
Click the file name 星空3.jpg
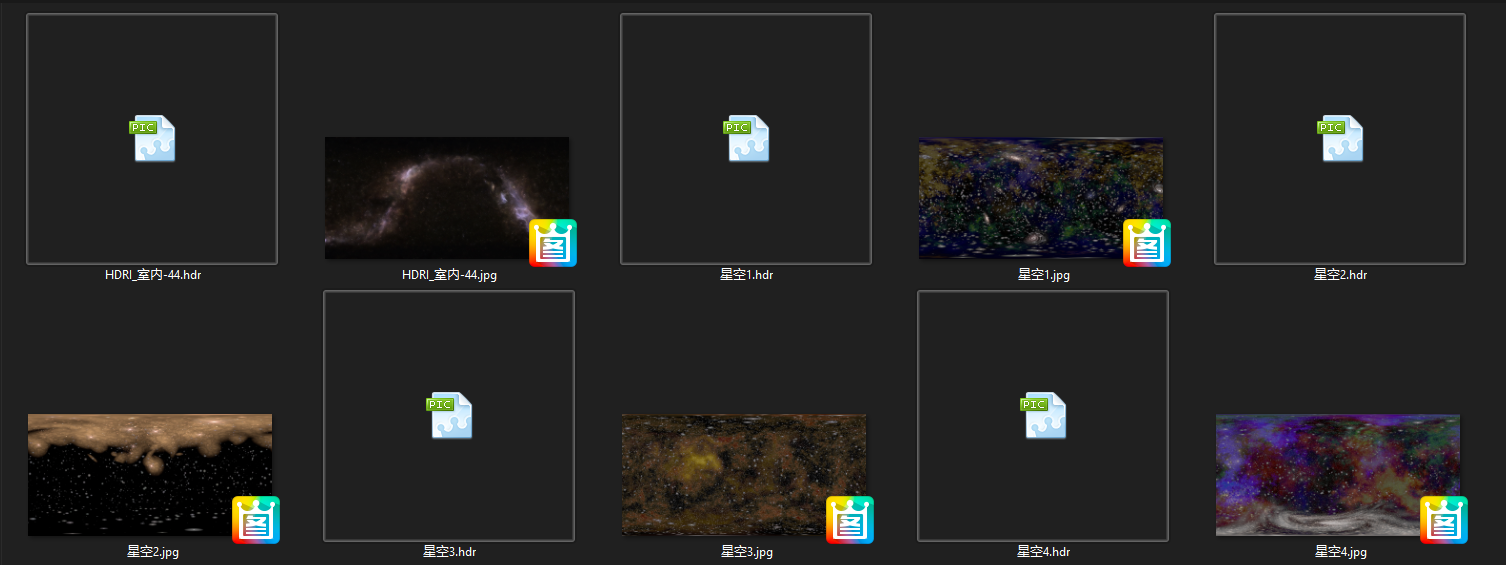click(747, 551)
